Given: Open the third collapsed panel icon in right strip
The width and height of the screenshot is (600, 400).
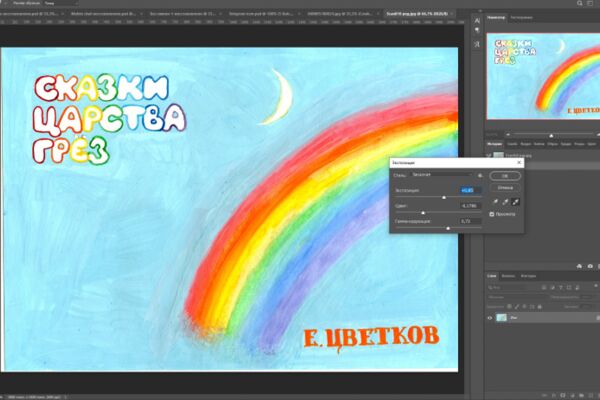Looking at the screenshot, I should 477,44.
